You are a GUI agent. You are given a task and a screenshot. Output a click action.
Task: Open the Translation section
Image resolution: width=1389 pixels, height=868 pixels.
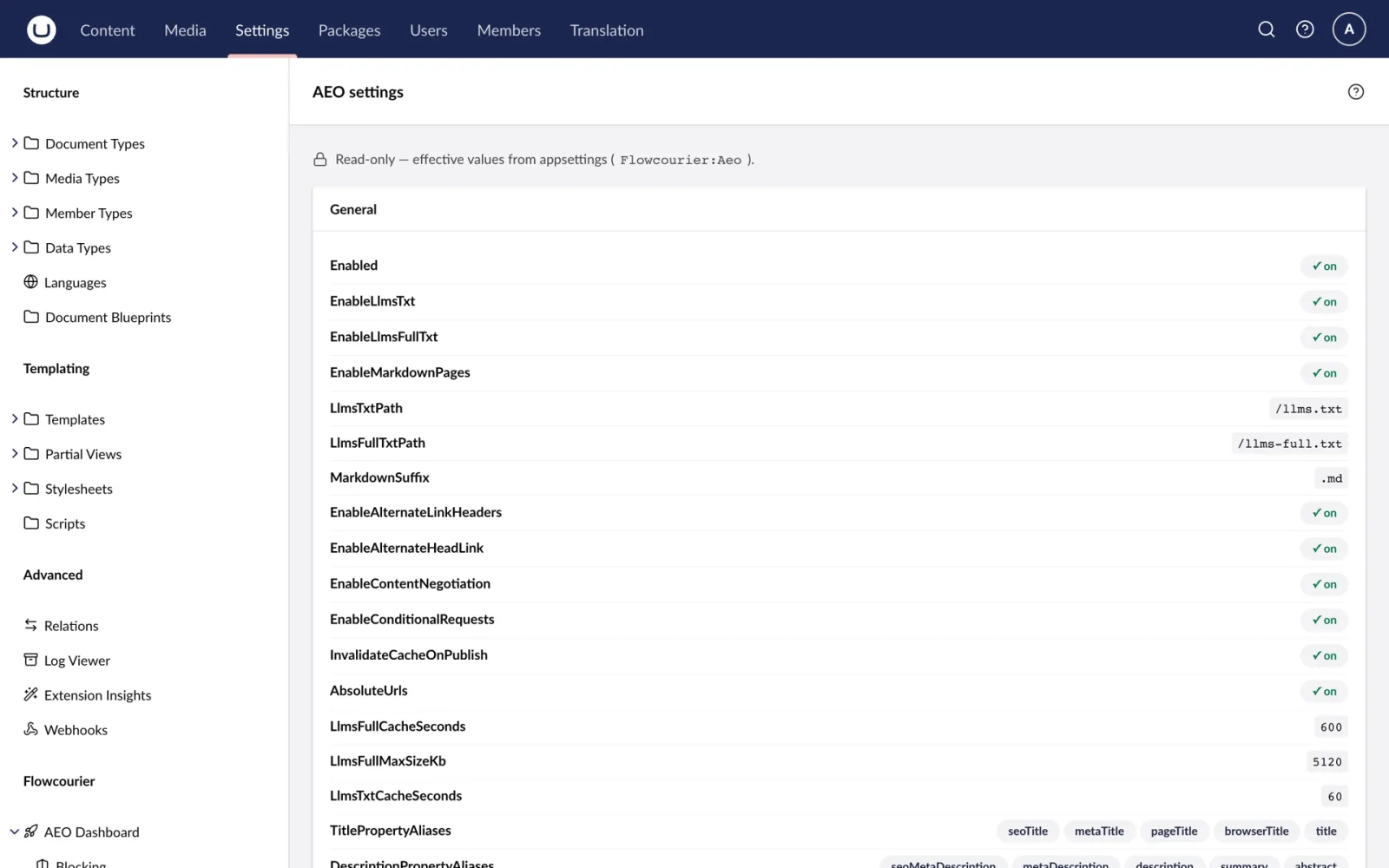(x=607, y=30)
